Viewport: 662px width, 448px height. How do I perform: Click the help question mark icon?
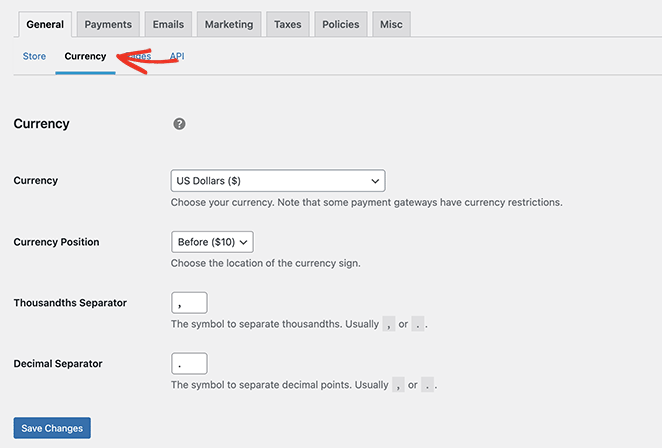click(x=179, y=124)
